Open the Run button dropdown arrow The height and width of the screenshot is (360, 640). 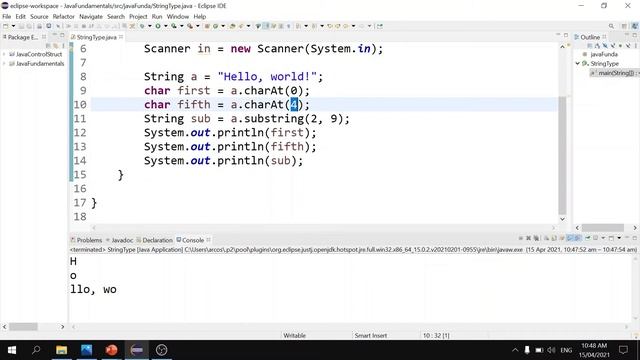(165, 26)
